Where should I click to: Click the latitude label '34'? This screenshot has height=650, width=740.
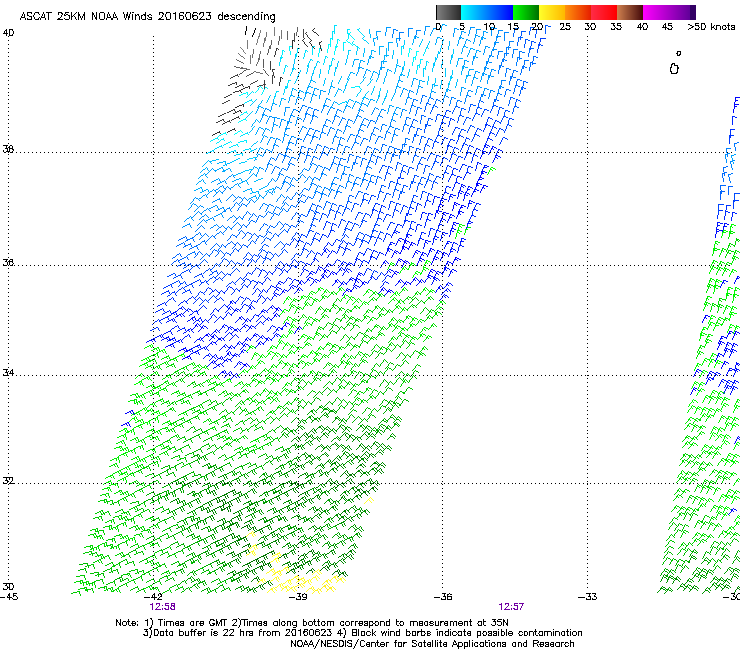(8, 372)
